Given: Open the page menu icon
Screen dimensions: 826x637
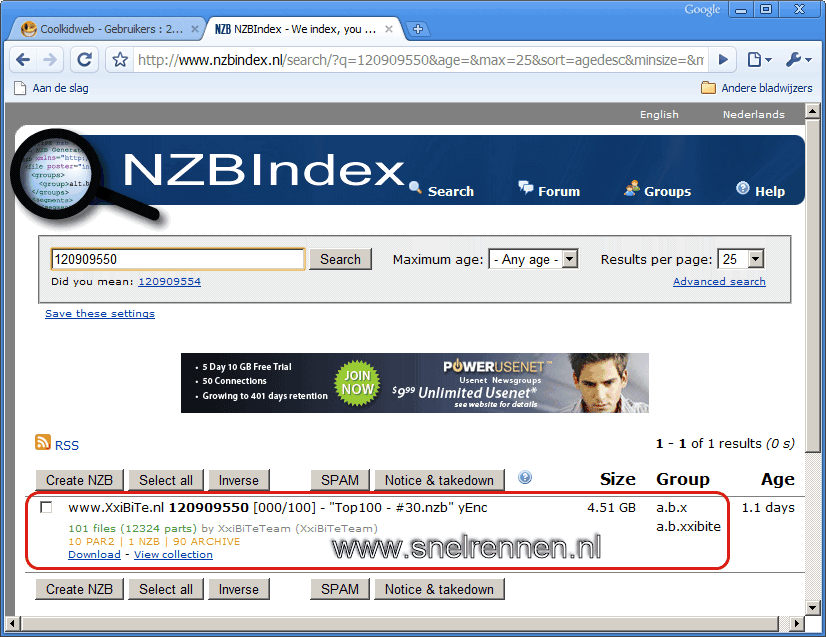Looking at the screenshot, I should [x=759, y=60].
